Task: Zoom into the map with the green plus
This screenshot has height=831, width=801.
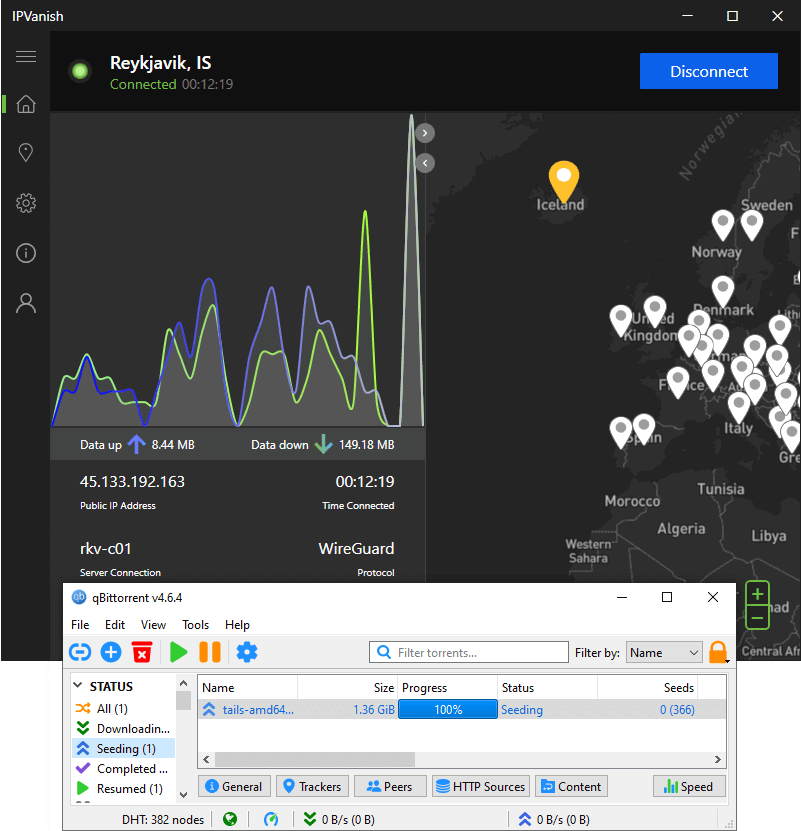Action: (757, 595)
